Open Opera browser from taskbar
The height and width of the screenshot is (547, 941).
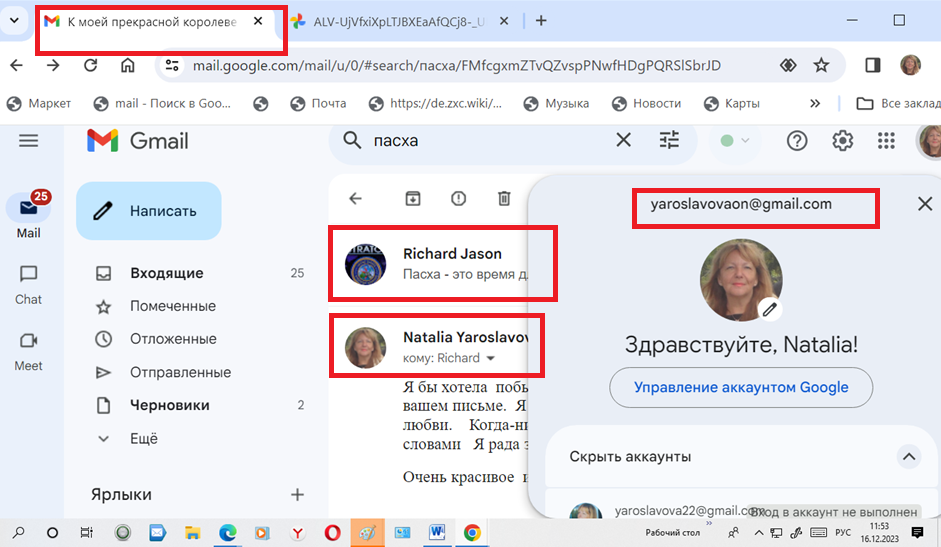tap(332, 533)
